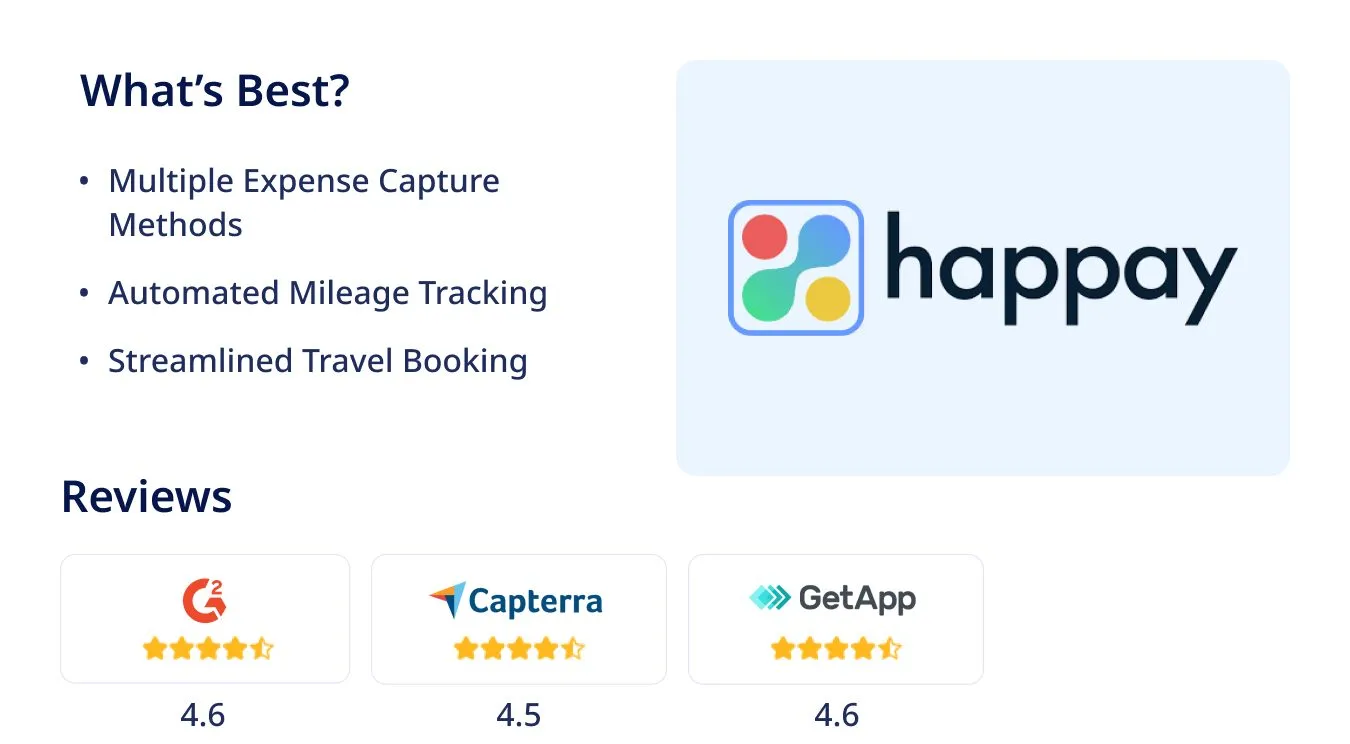Screen dimensions: 1350x744
Task: Click the Happay colorful square logo icon
Action: [x=796, y=267]
